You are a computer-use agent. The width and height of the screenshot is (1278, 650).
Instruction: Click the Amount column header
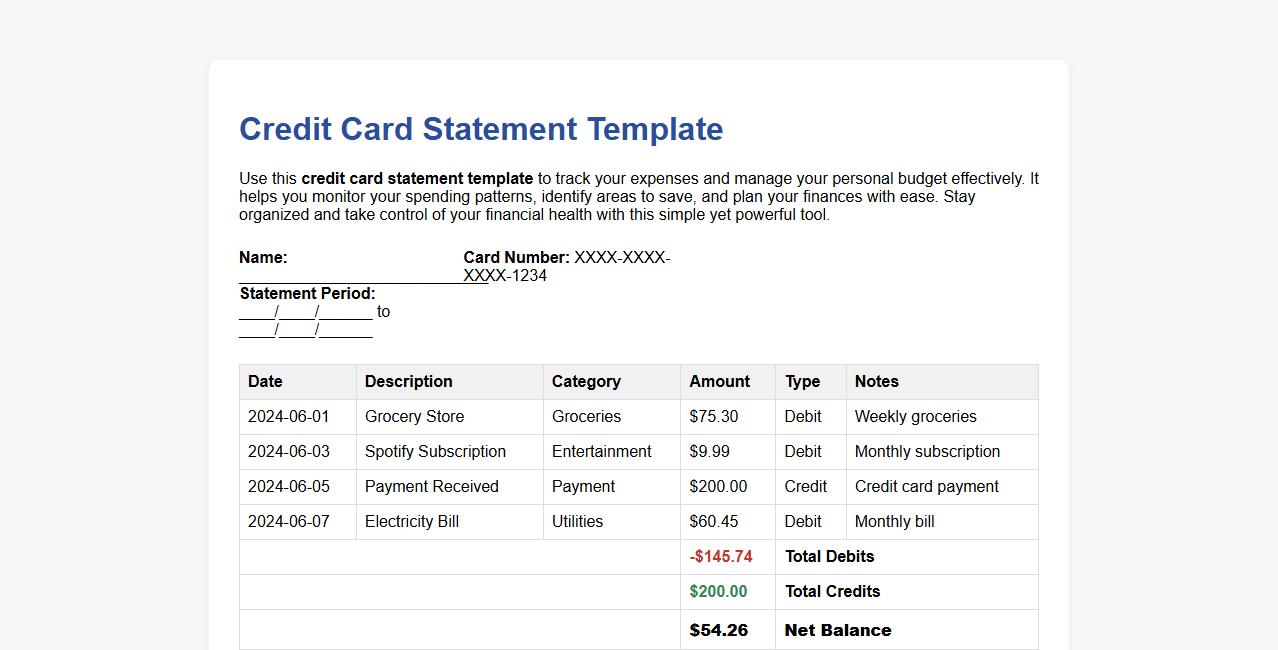(718, 381)
